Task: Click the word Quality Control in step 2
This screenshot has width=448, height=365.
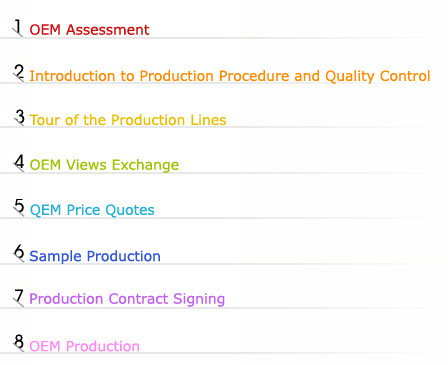Action: click(378, 76)
